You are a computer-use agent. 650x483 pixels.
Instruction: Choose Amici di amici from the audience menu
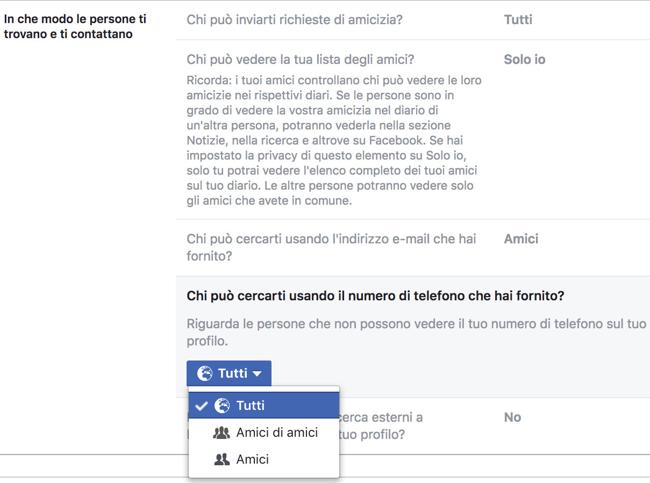(276, 433)
